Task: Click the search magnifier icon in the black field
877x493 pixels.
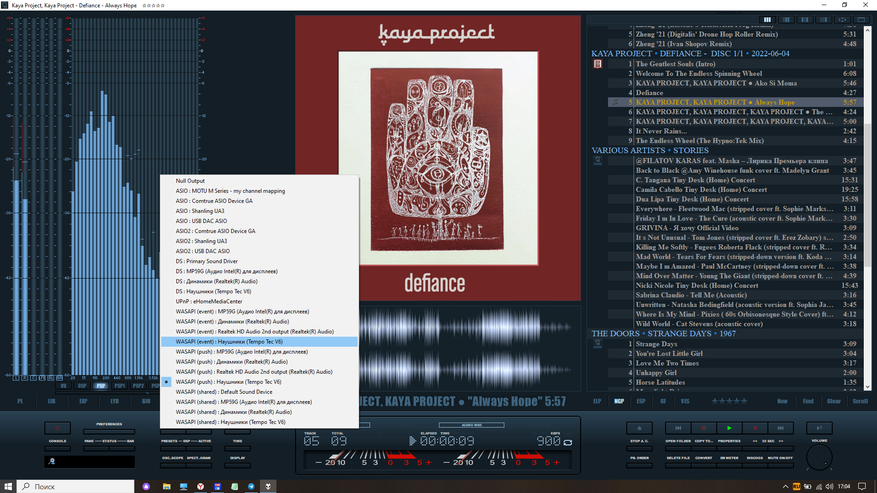Action: (x=51, y=462)
